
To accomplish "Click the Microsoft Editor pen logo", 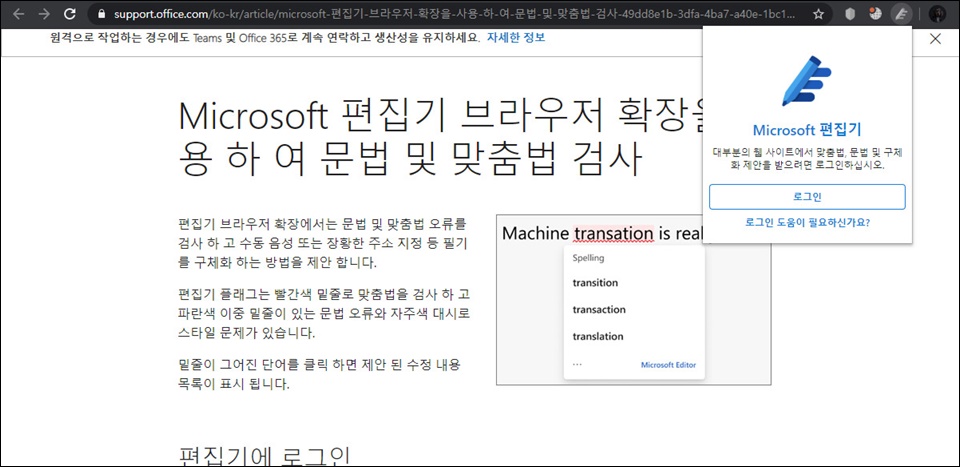I will coord(807,80).
